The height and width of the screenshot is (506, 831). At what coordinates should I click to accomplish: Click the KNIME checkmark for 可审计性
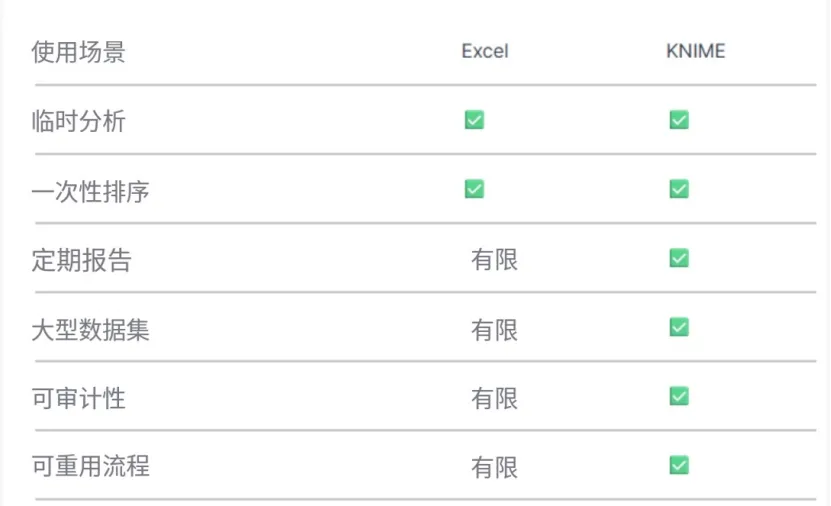coord(679,396)
